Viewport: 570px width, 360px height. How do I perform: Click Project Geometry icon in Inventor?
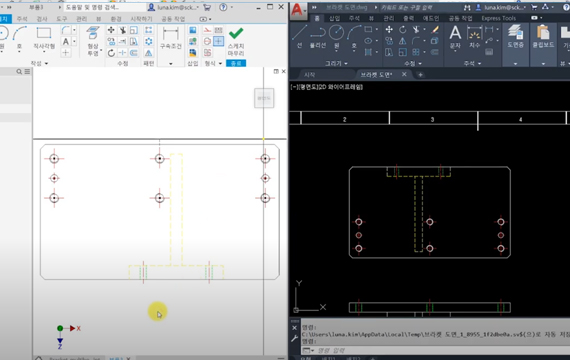click(x=93, y=33)
